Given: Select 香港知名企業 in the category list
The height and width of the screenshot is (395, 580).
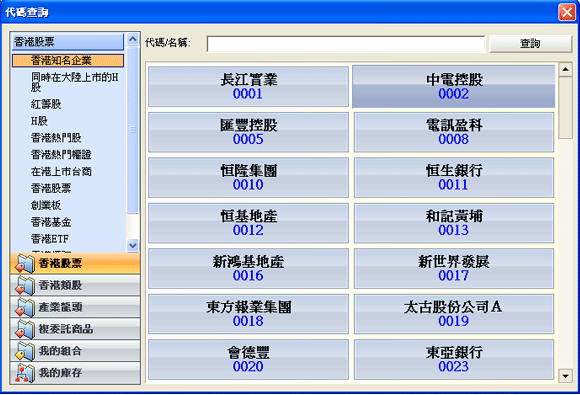Looking at the screenshot, I should [68, 60].
